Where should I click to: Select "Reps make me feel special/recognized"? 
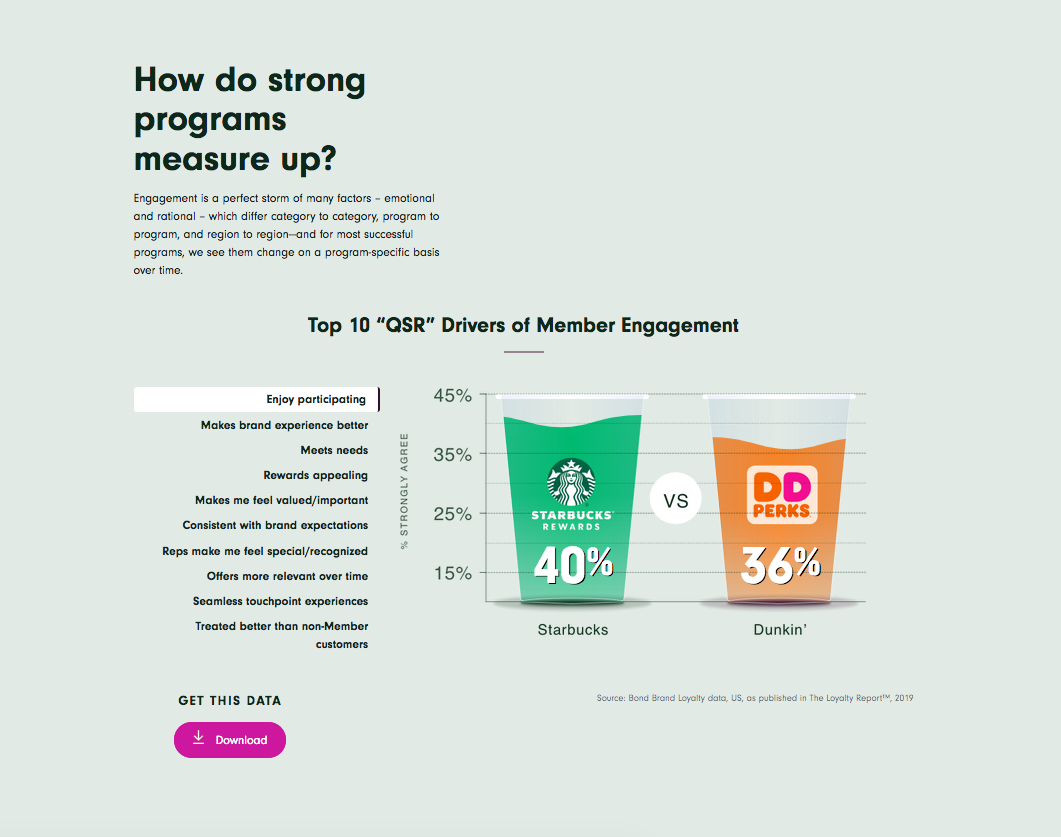click(265, 551)
